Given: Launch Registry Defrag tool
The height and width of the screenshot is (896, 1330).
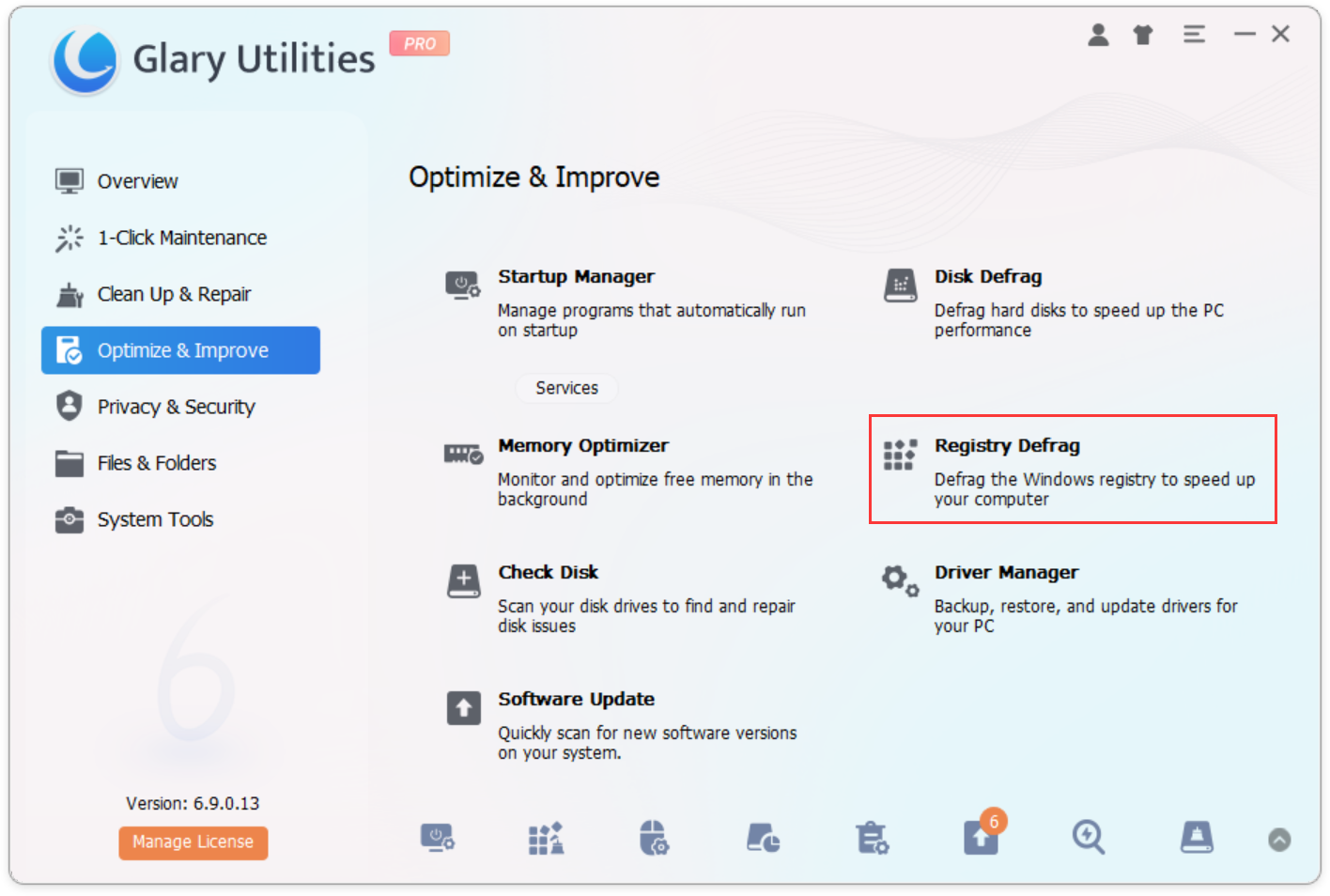Looking at the screenshot, I should (1006, 446).
